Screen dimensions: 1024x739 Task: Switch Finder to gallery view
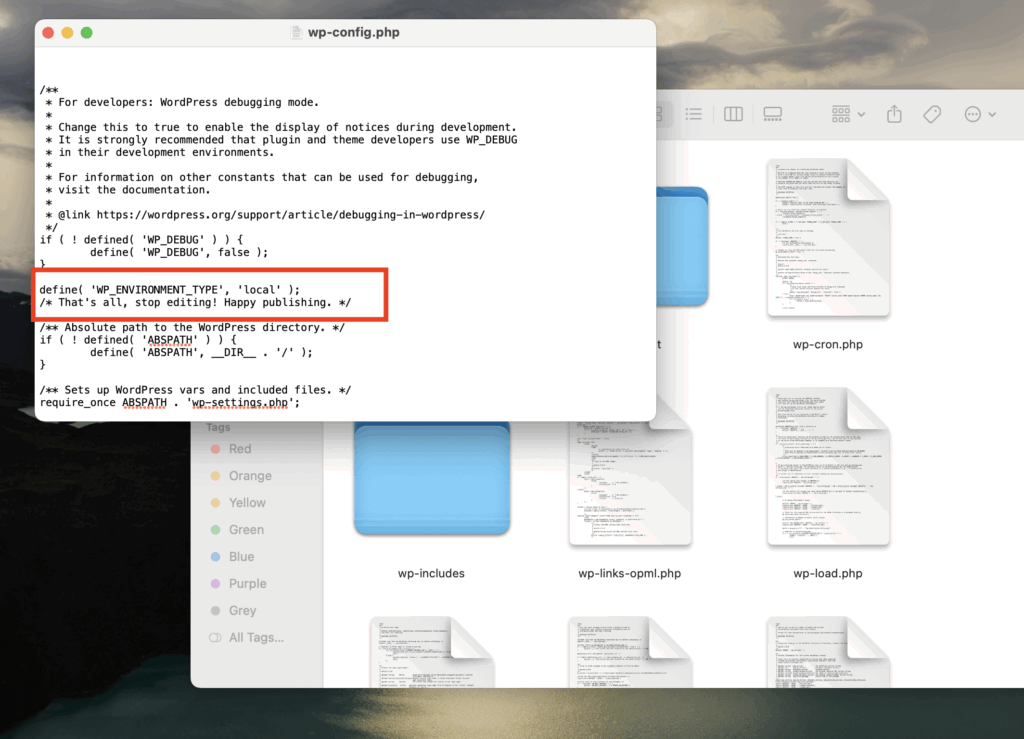pos(773,114)
